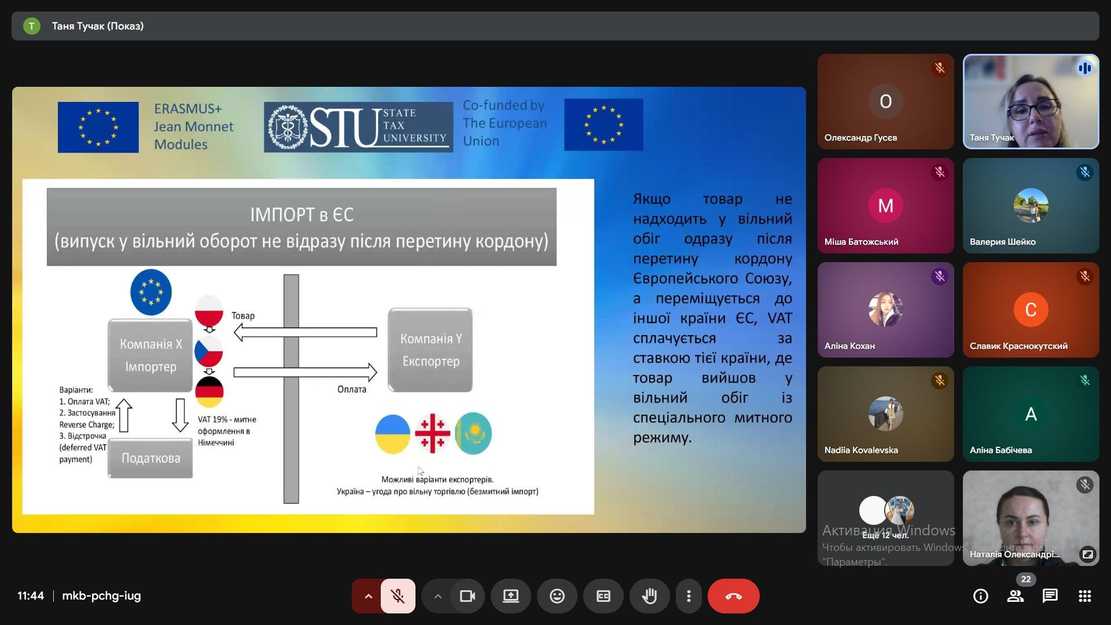Turn on closed captions
1111x625 pixels.
pos(603,596)
